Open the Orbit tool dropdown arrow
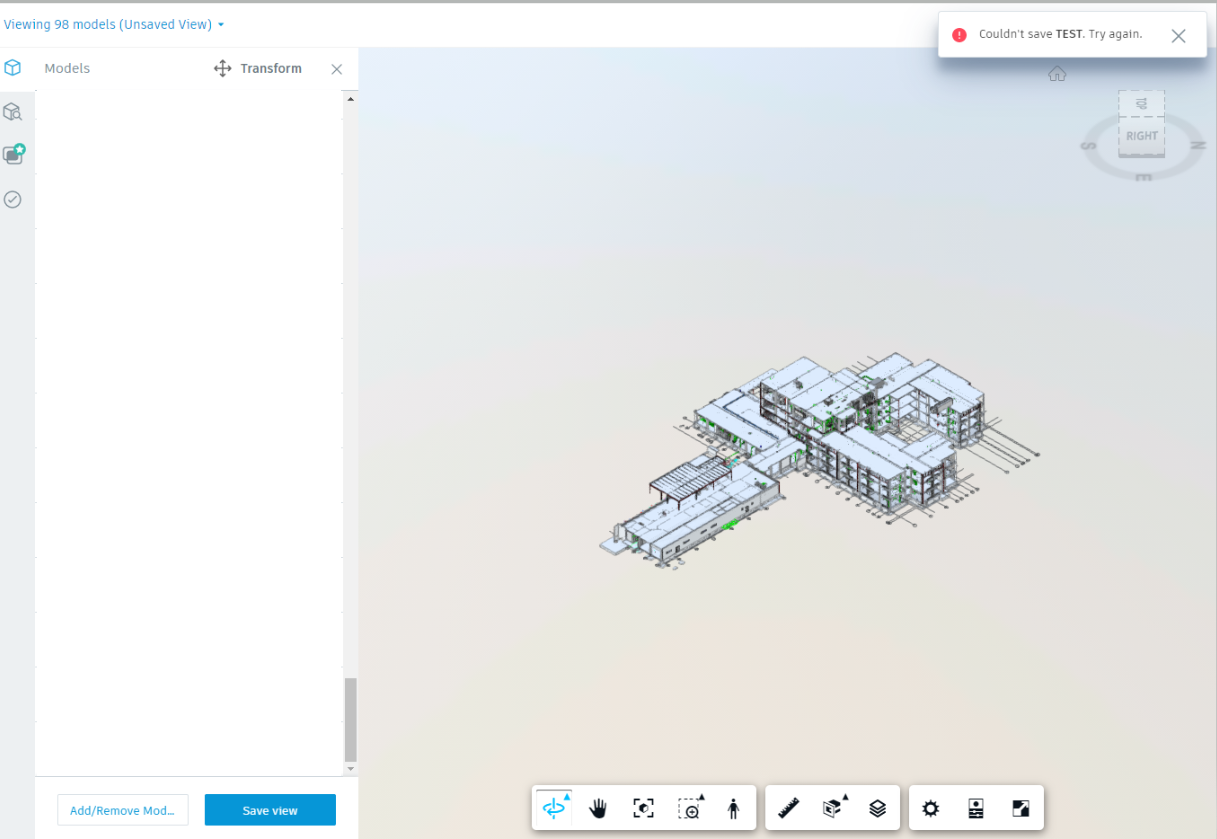 coord(568,795)
